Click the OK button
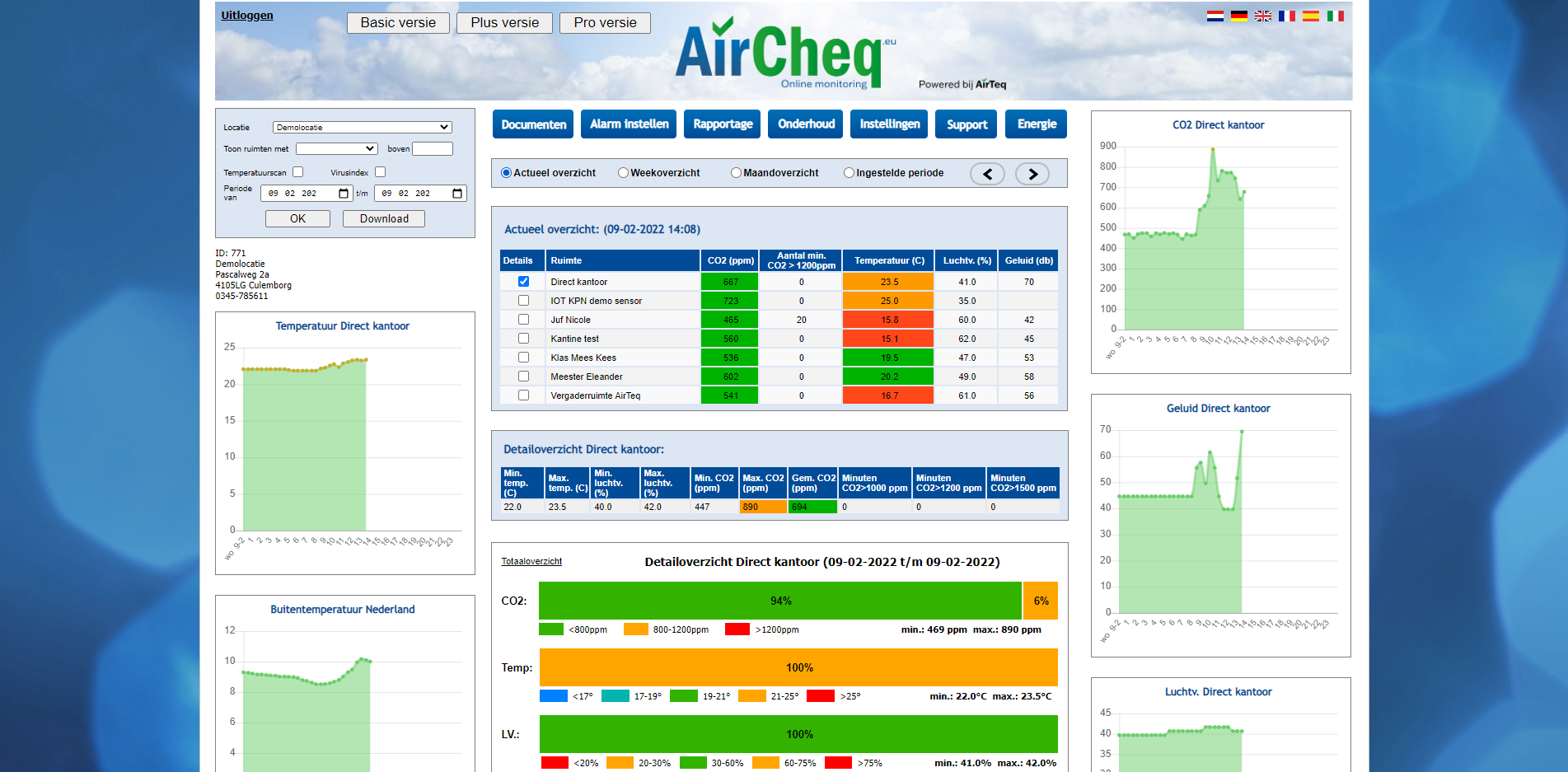1568x772 pixels. coord(297,218)
